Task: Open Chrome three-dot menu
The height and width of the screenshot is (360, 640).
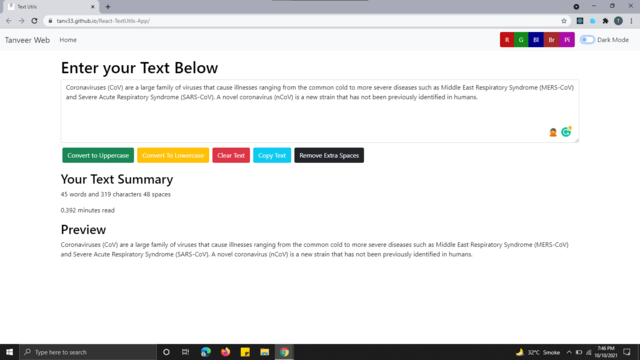Action: pyautogui.click(x=631, y=21)
